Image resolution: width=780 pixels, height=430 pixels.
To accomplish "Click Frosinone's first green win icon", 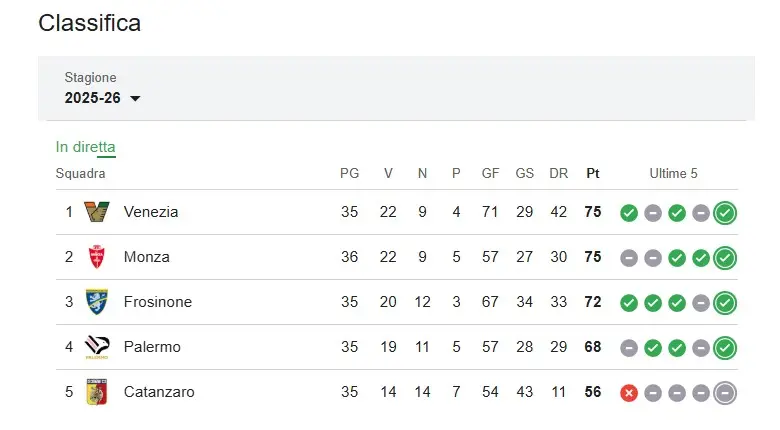I will point(629,302).
